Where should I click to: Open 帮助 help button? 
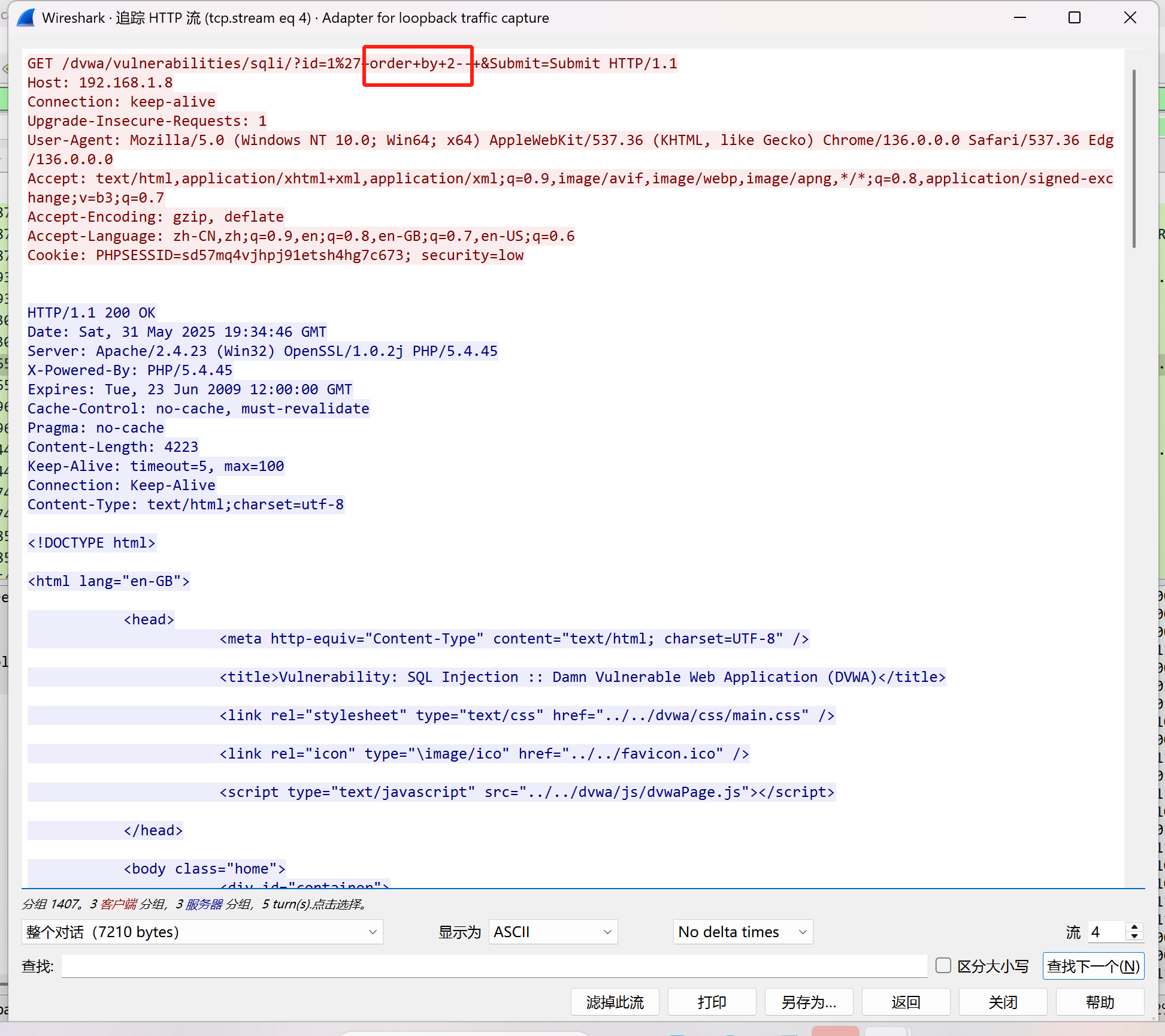tap(1100, 1002)
